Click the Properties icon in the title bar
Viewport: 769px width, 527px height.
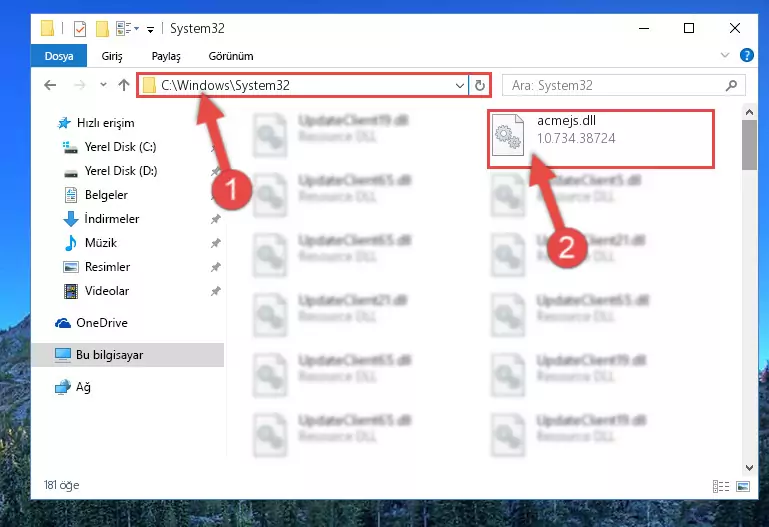pos(79,28)
